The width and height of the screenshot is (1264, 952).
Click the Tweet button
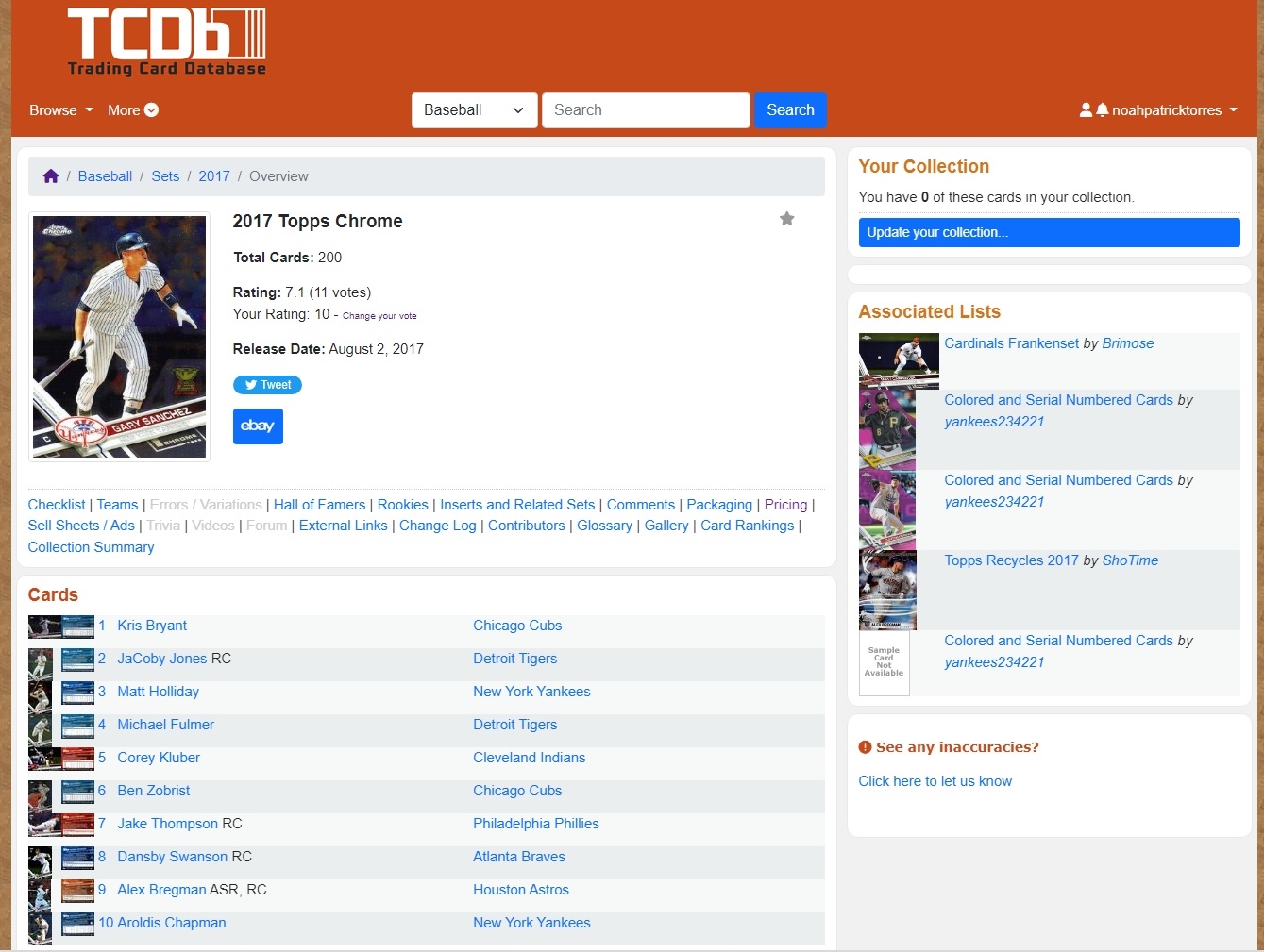click(267, 385)
